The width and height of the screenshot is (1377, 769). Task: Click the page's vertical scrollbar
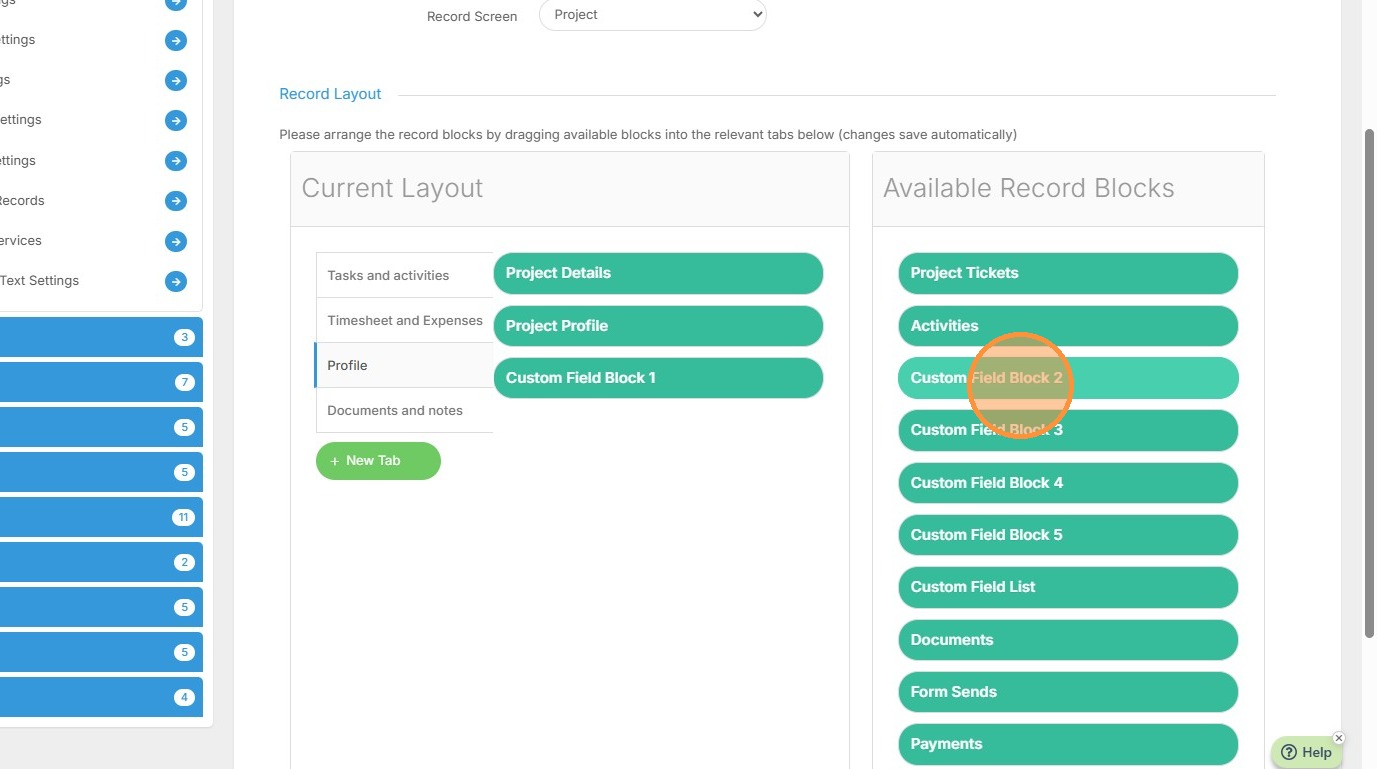[1370, 380]
